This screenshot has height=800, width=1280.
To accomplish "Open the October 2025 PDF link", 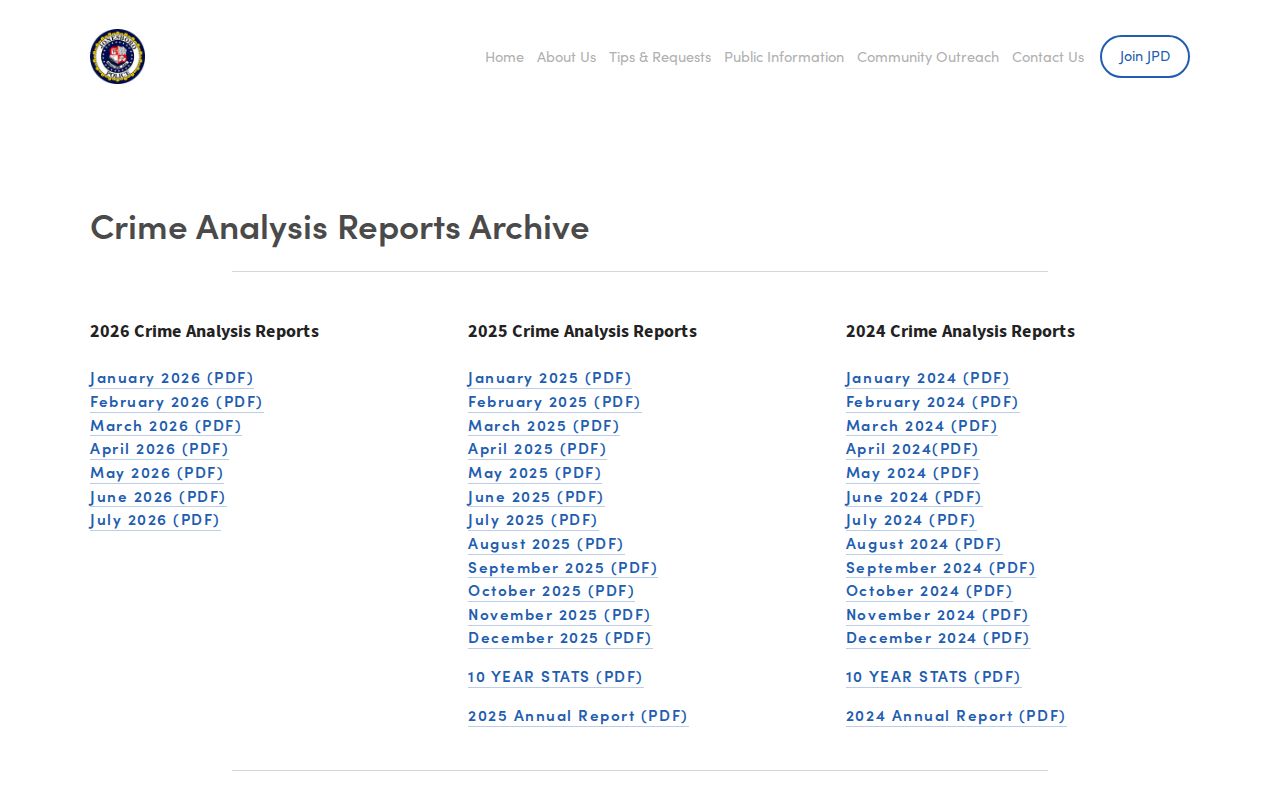I will [552, 591].
